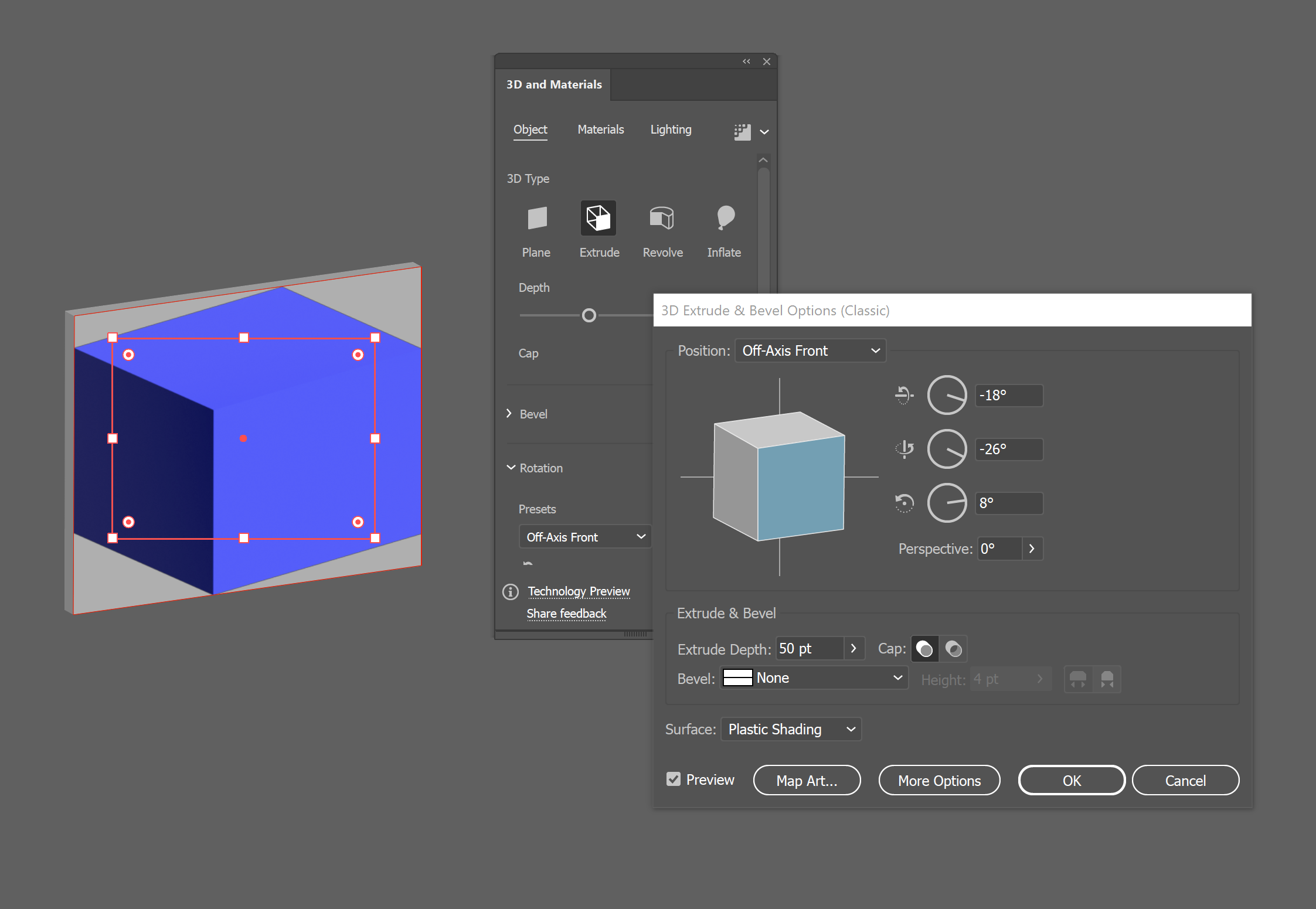
Task: Uncheck the Preview checkbox
Action: click(x=674, y=779)
